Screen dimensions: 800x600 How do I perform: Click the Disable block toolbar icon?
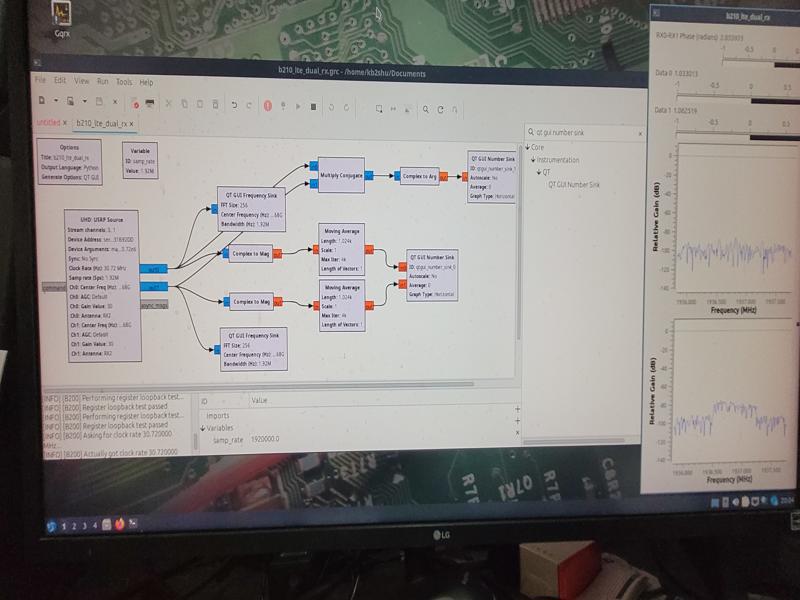(x=393, y=109)
